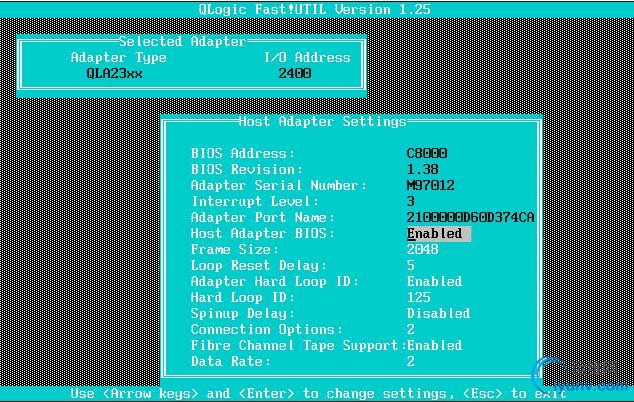This screenshot has height=402, width=634.
Task: Select the highlighted Host Adapter BIOS Enabled value
Action: click(439, 234)
